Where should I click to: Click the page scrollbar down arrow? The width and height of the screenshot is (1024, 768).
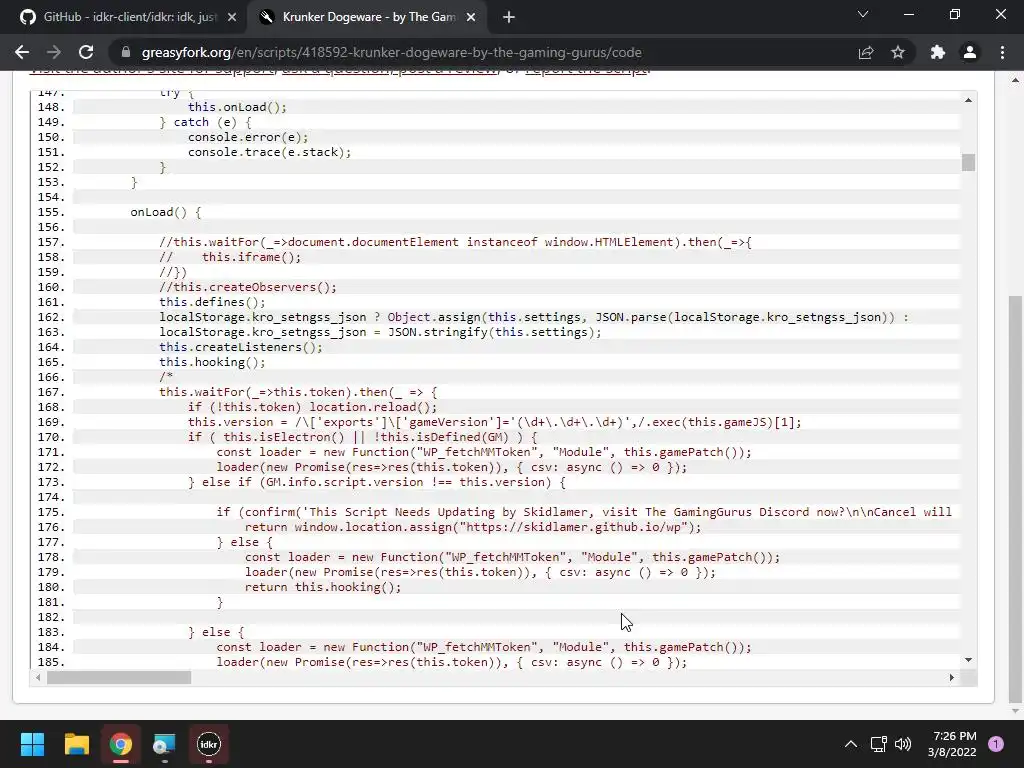1016,711
